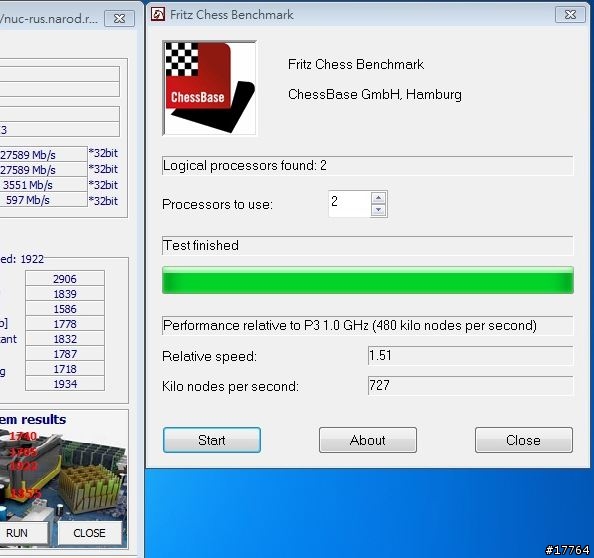Click the 1832 score cell
Viewport: 594px width, 558px height.
coord(65,339)
